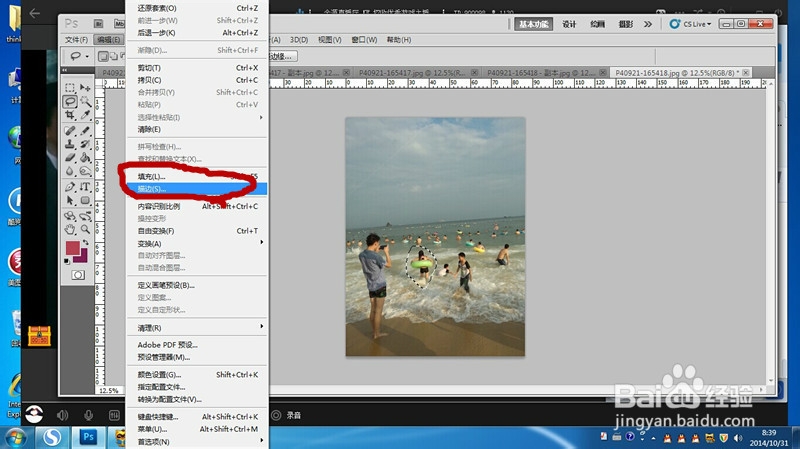The image size is (800, 449).
Task: Click the Photoshop icon in taskbar
Action: coord(88,437)
